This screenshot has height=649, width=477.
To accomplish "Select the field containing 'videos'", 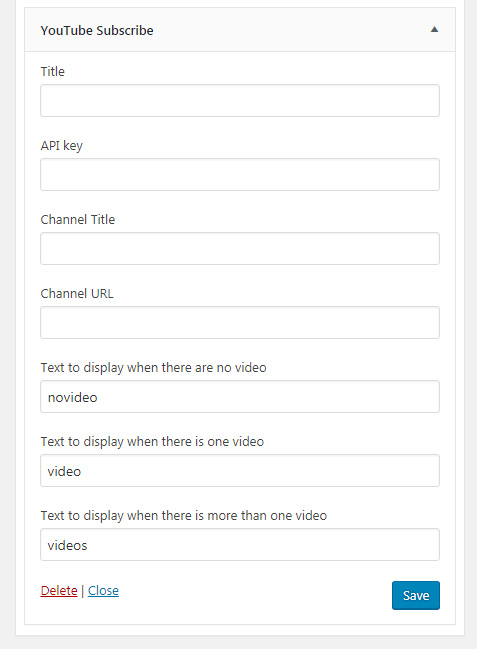I will point(240,545).
